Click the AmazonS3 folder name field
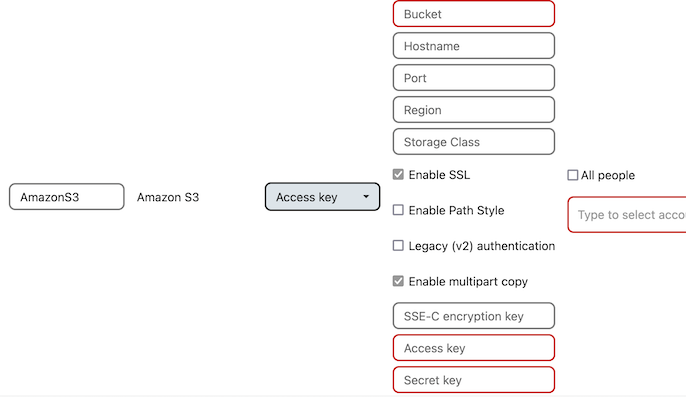 [x=66, y=197]
